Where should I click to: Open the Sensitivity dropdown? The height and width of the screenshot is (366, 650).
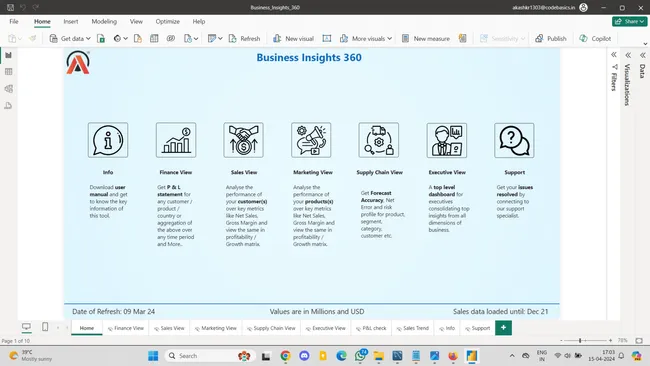click(502, 39)
